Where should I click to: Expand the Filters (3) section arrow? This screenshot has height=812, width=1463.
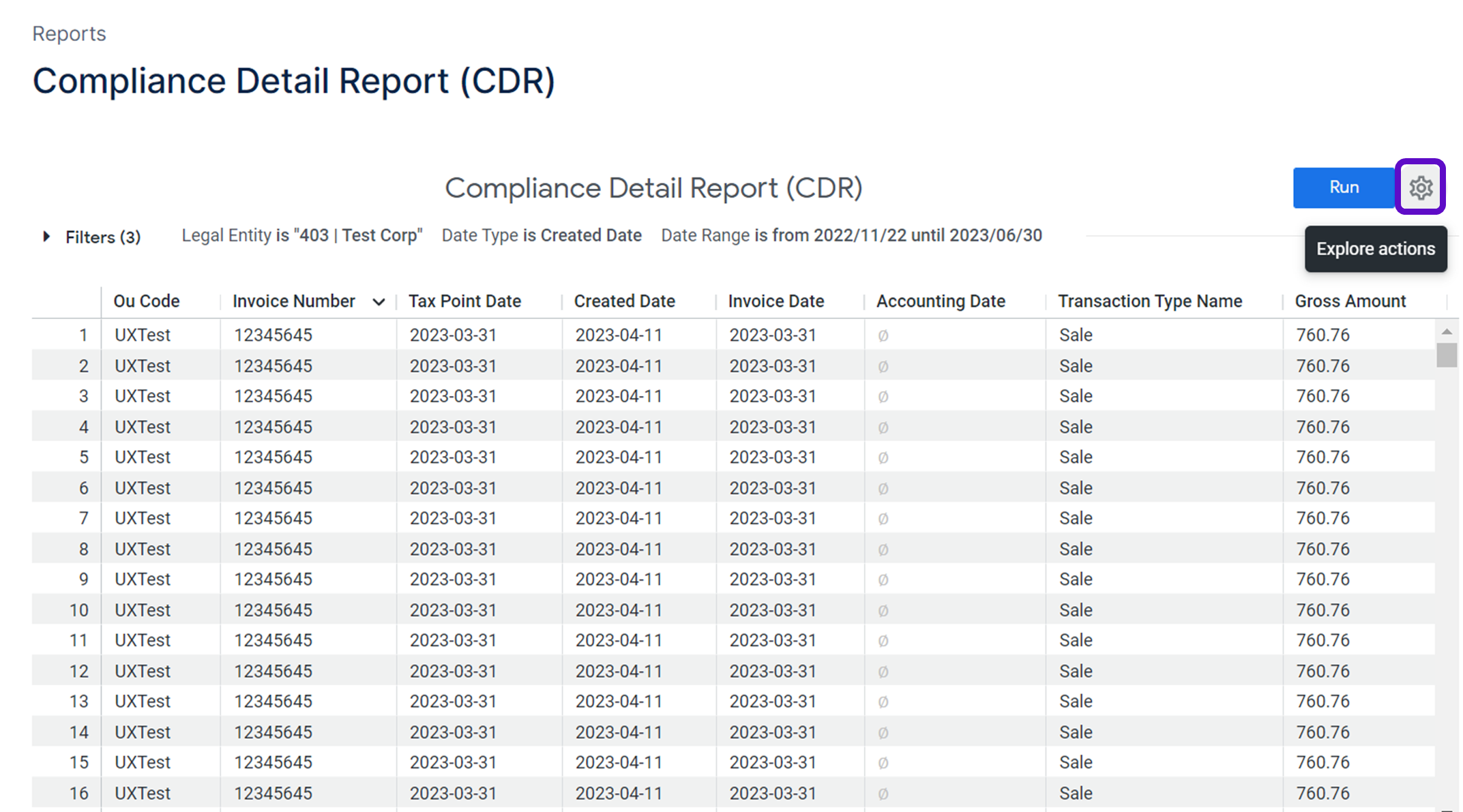(x=46, y=237)
